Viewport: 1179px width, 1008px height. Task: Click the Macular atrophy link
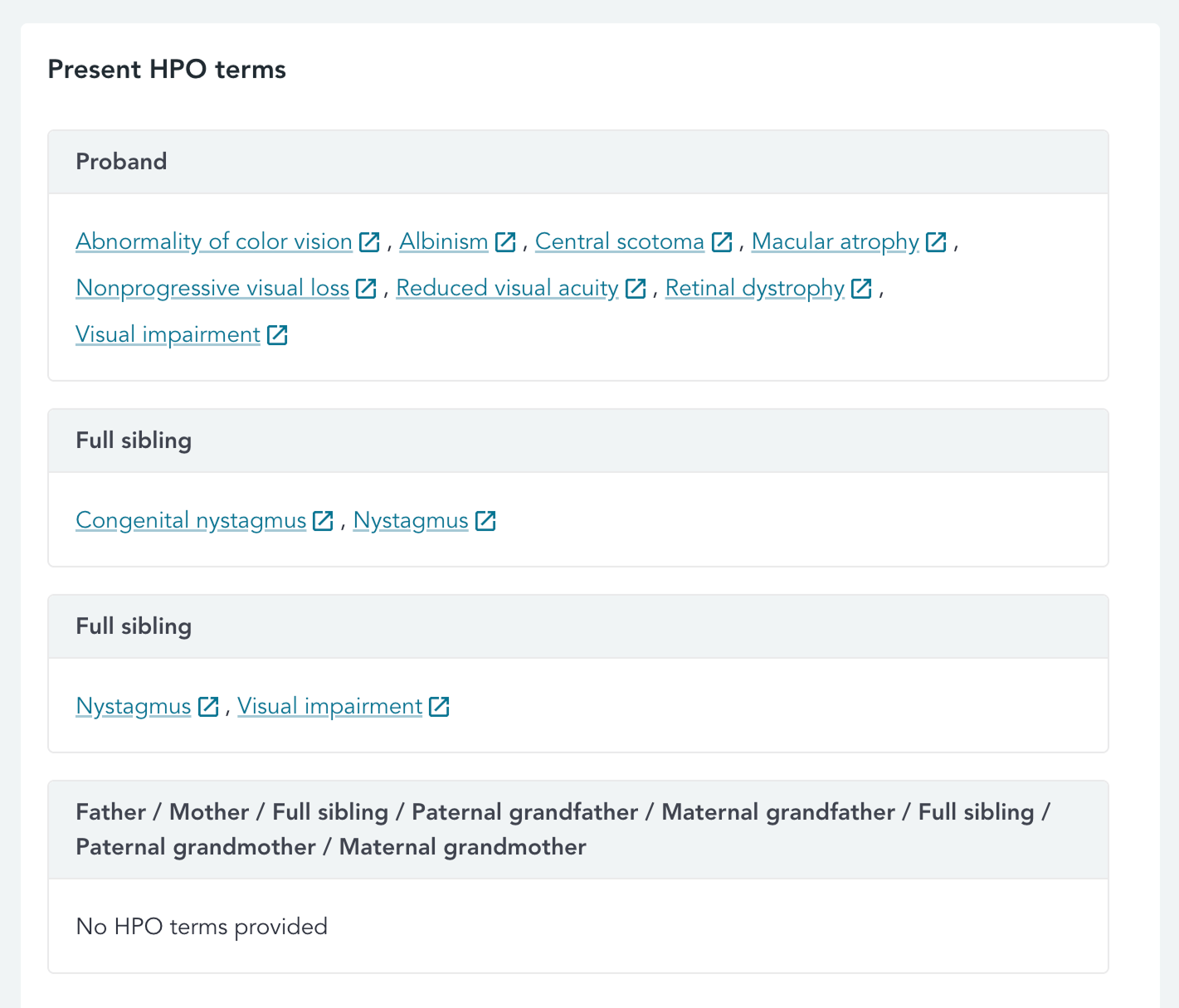coord(834,241)
